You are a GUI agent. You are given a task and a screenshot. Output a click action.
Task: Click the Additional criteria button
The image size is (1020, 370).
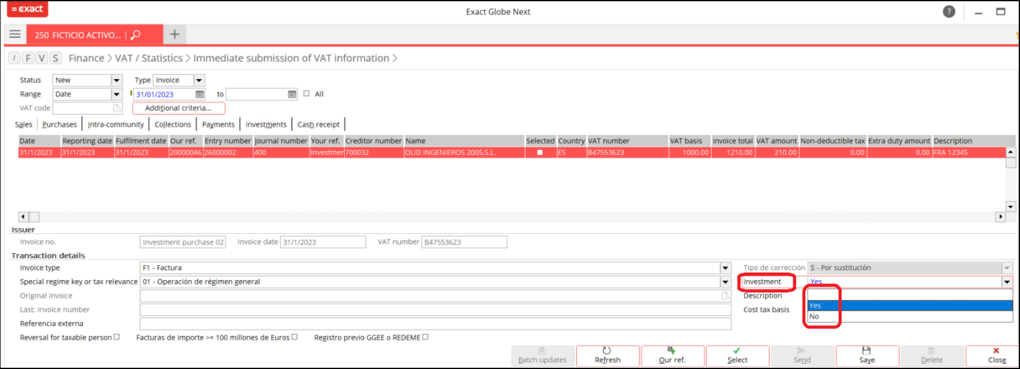(x=178, y=108)
